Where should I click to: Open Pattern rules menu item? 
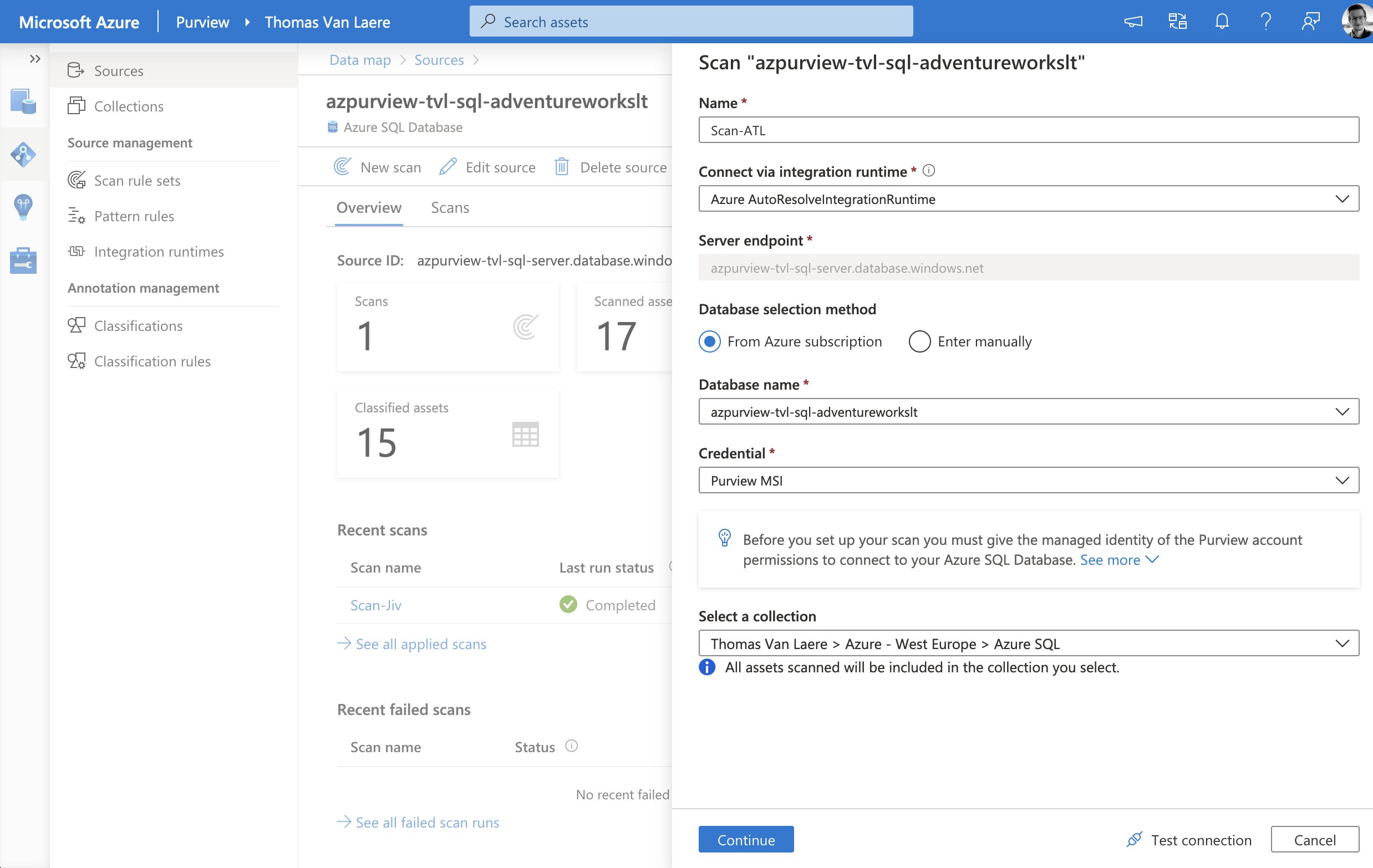click(x=174, y=216)
